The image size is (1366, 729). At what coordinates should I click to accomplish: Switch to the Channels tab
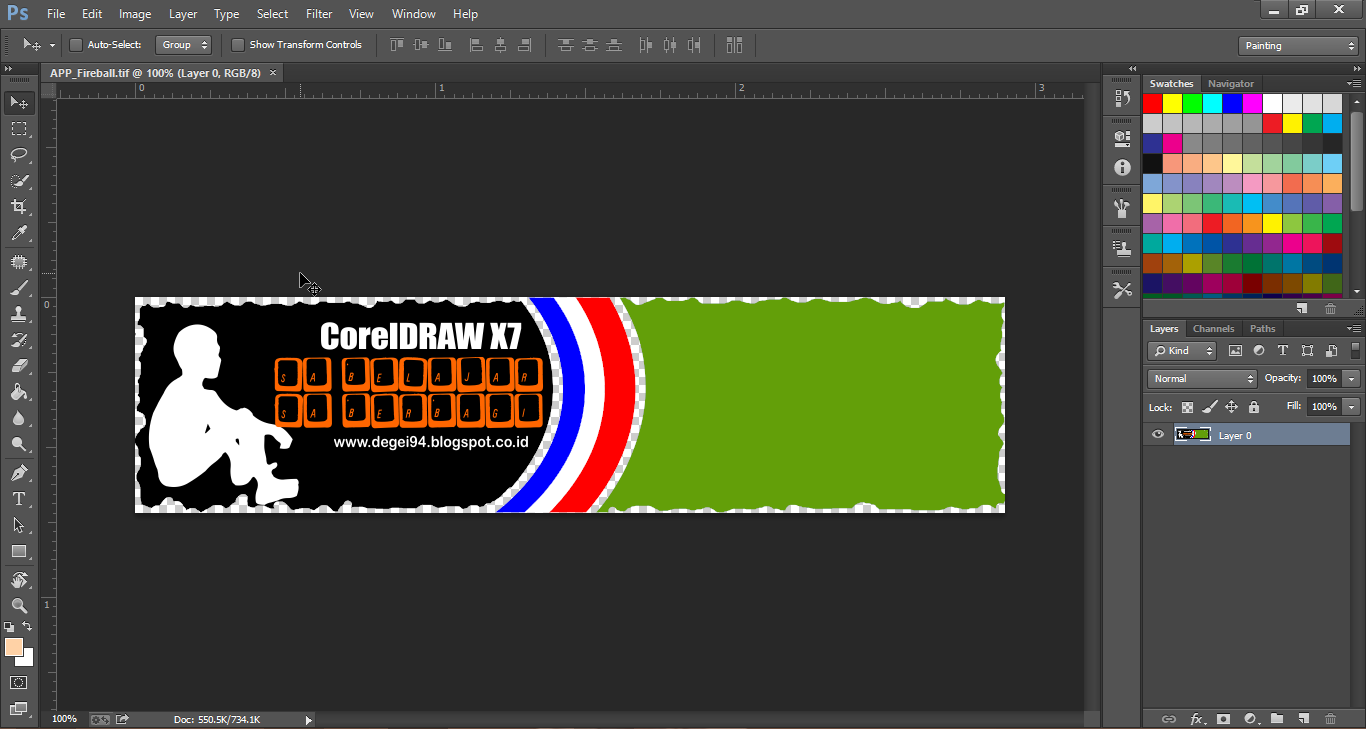(1213, 328)
